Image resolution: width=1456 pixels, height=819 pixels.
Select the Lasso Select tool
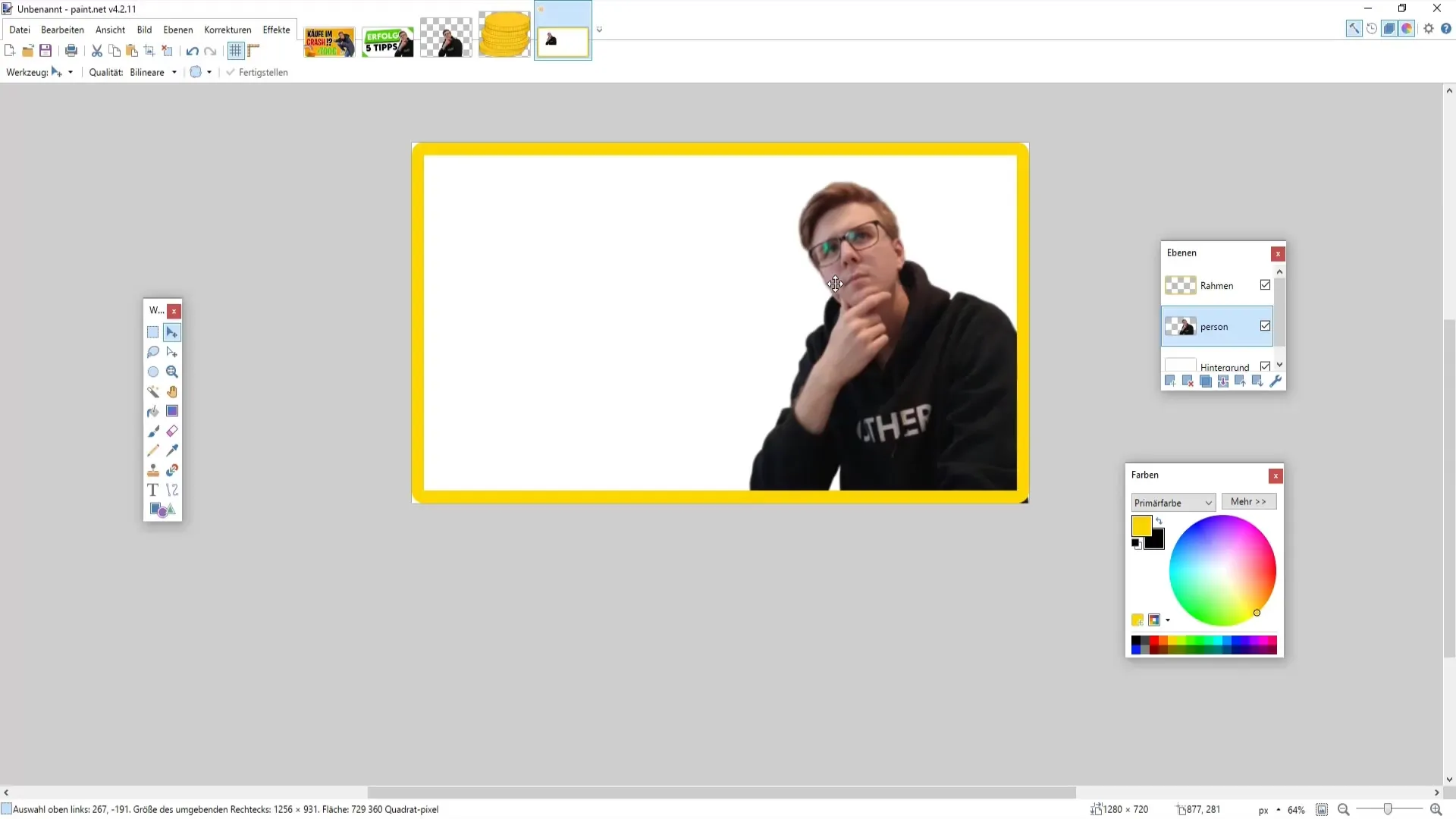tap(153, 353)
